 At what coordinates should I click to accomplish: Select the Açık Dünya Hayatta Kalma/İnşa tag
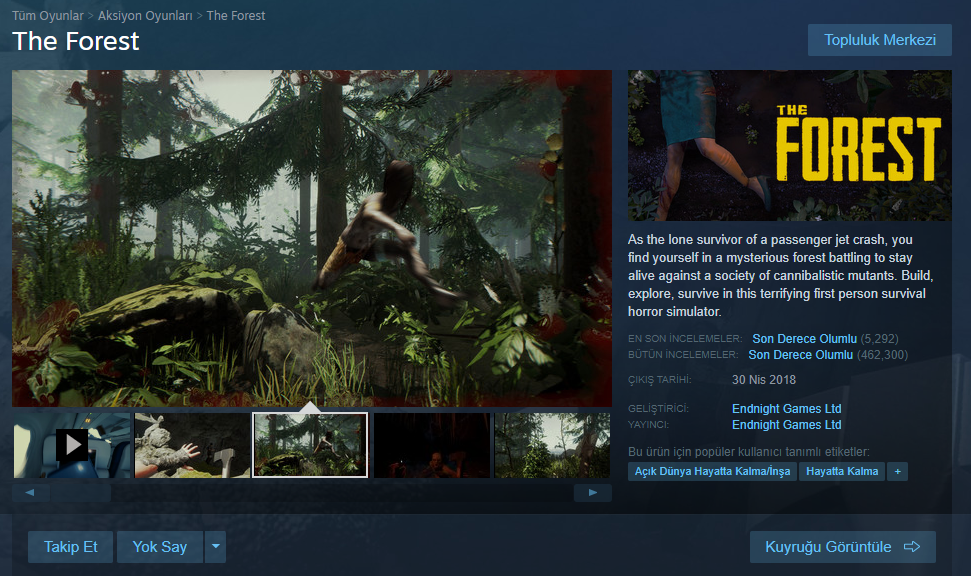click(x=712, y=471)
